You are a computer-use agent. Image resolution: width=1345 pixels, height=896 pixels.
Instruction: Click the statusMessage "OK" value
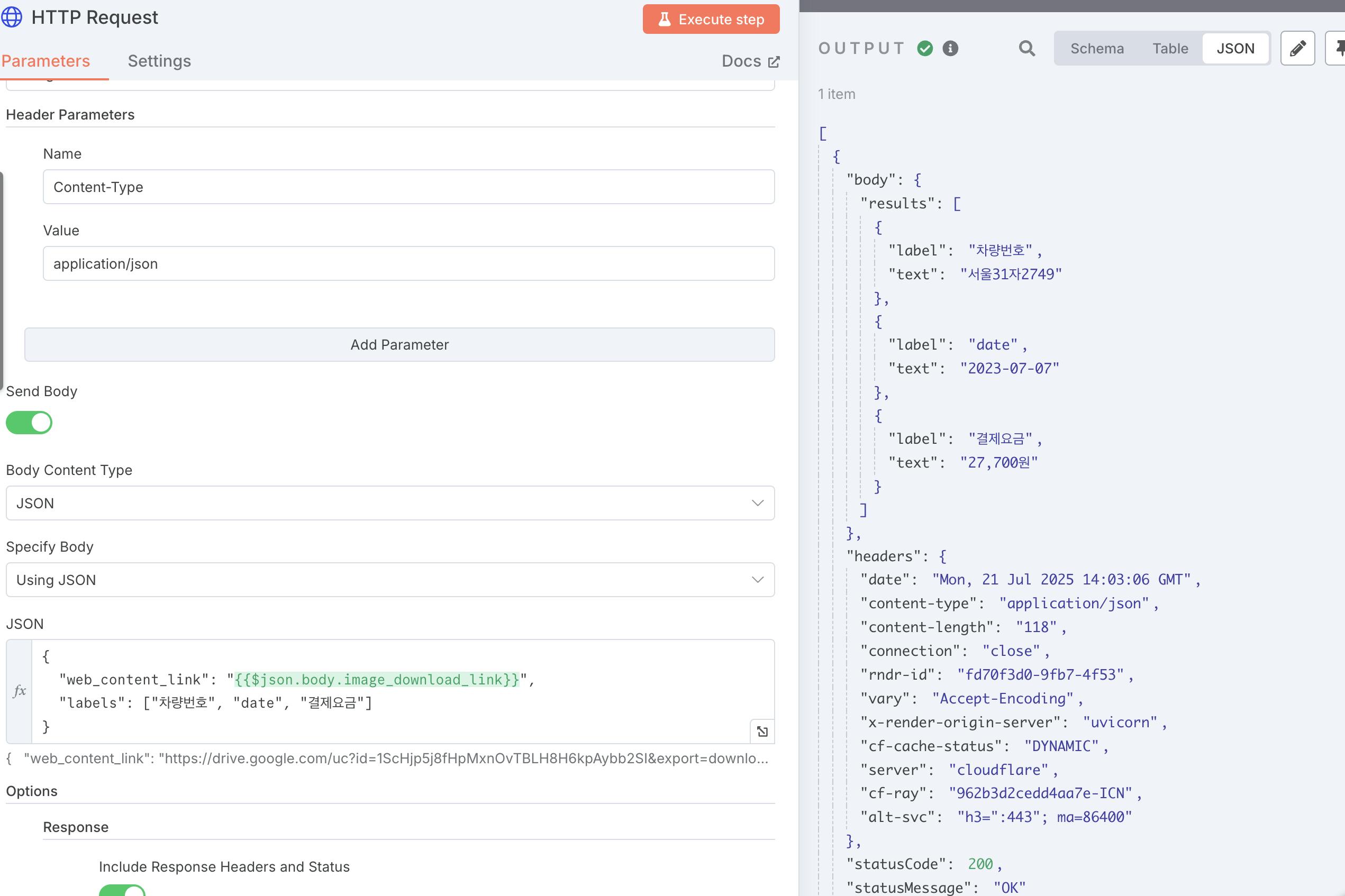point(1010,888)
